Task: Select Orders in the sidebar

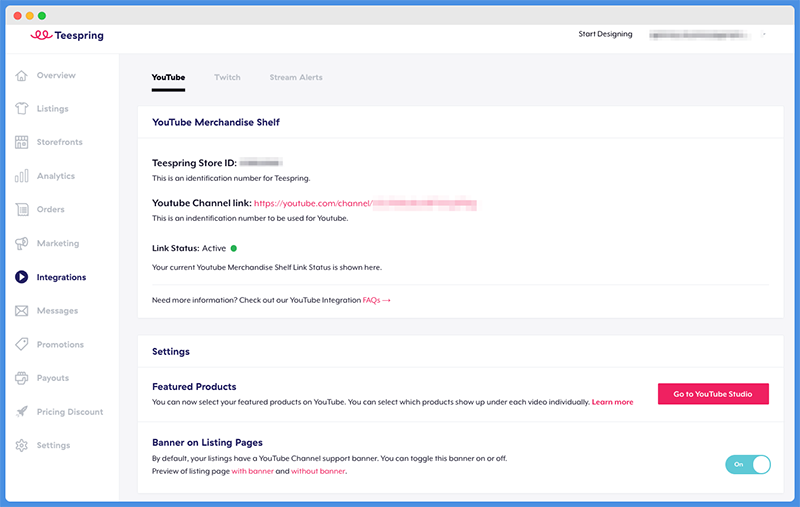Action: pos(51,210)
